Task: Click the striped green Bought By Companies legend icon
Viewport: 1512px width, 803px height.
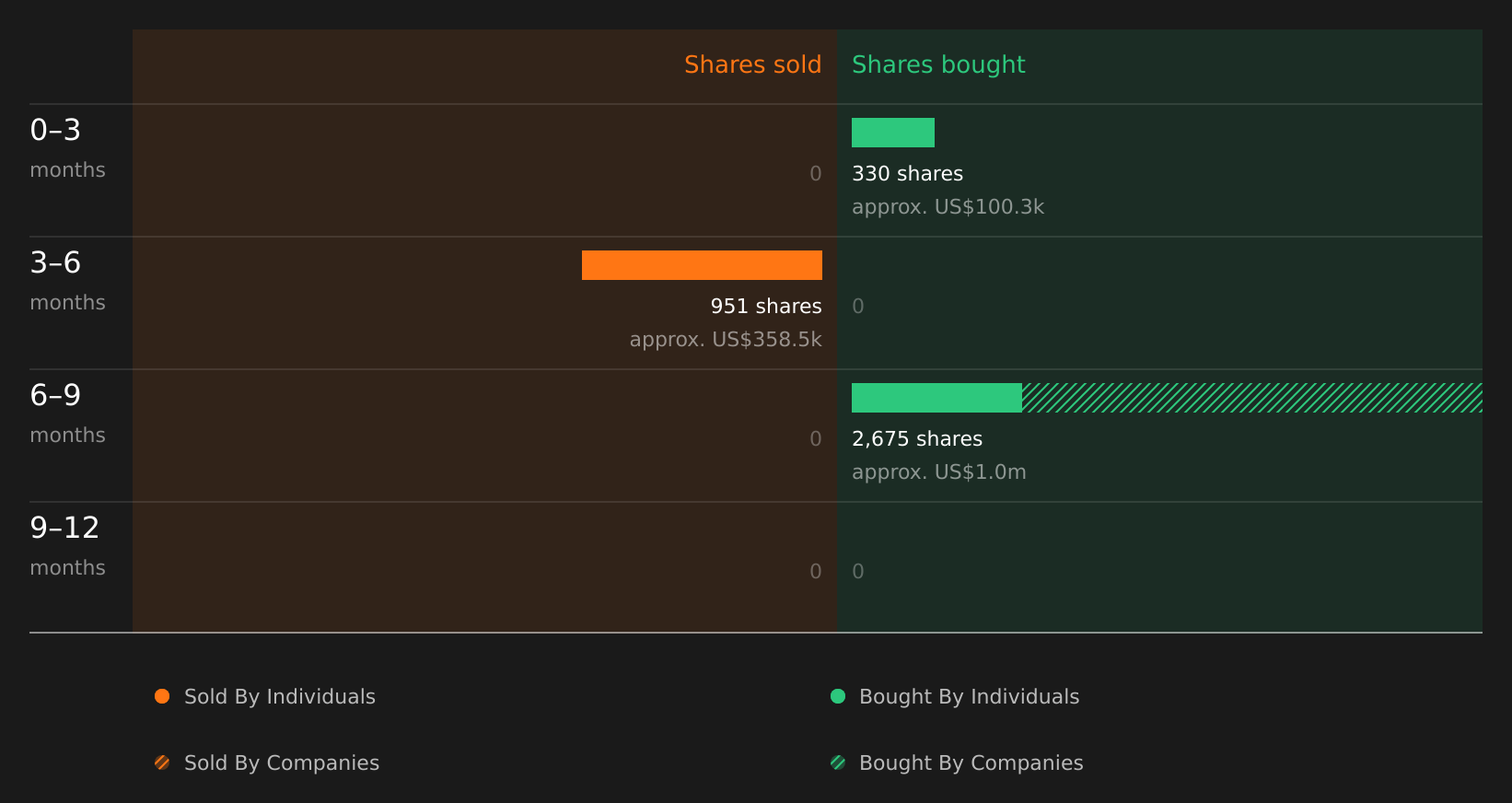Action: (838, 762)
